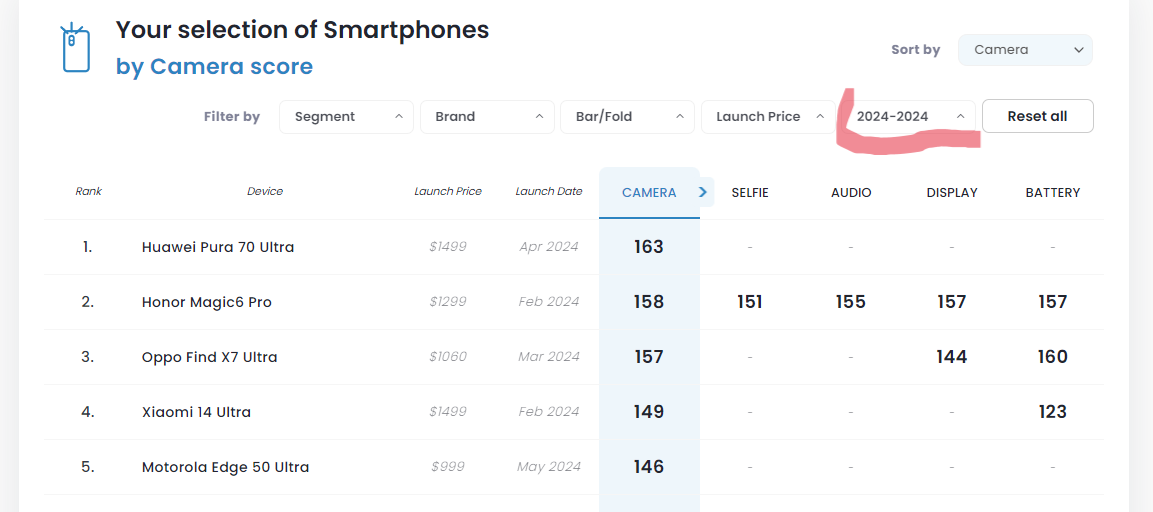Open Motorola Edge 50 Ultra link
The width and height of the screenshot is (1153, 512).
pos(225,467)
